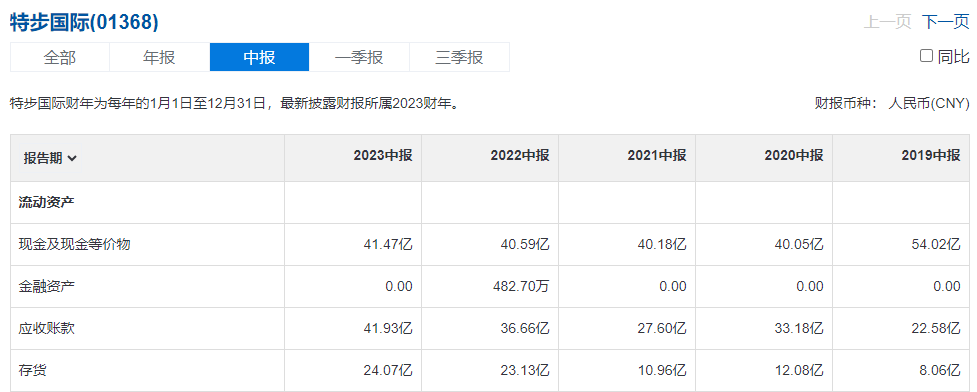Click the 36.66亿 receivables value
This screenshot has height=392, width=977.
[525, 328]
